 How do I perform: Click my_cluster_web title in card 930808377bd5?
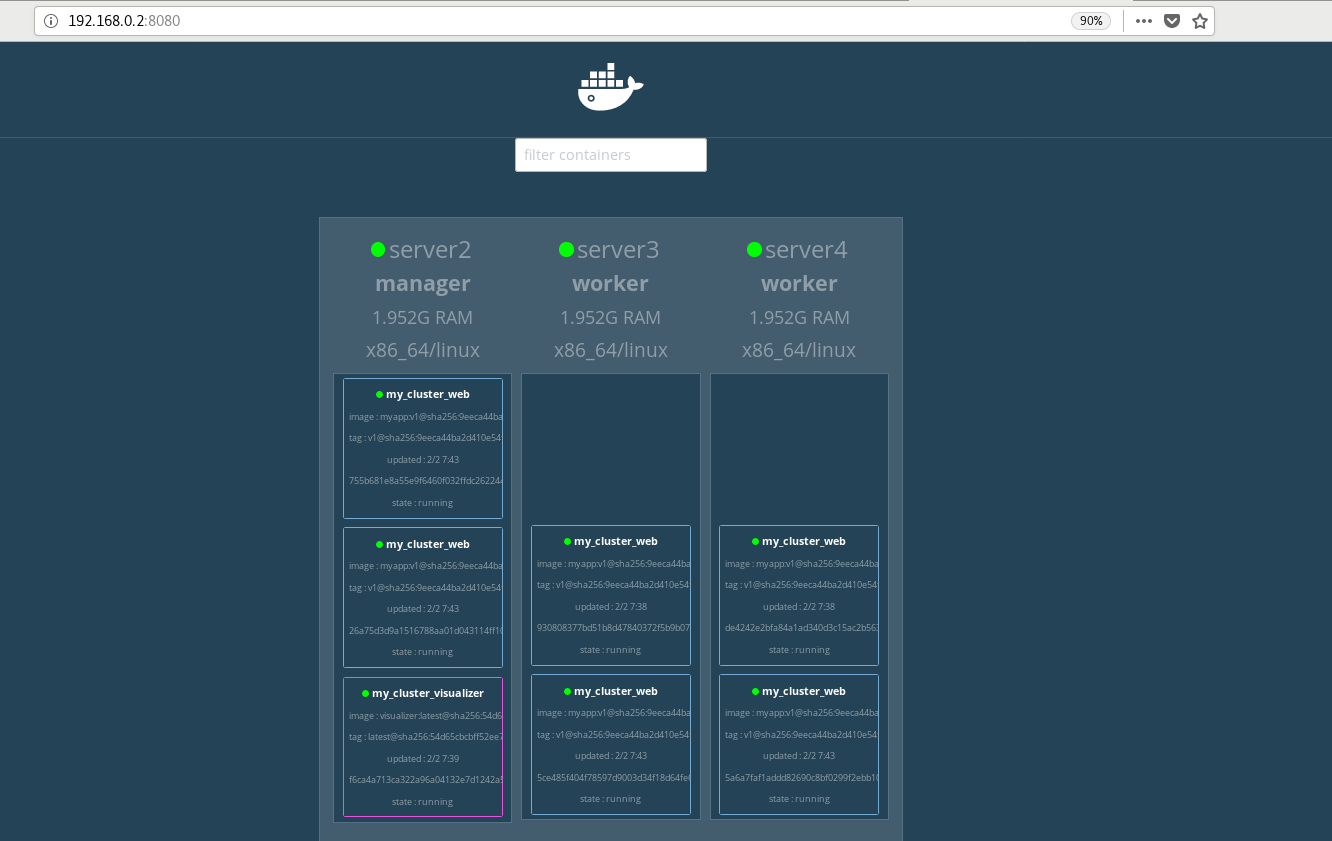(x=616, y=541)
